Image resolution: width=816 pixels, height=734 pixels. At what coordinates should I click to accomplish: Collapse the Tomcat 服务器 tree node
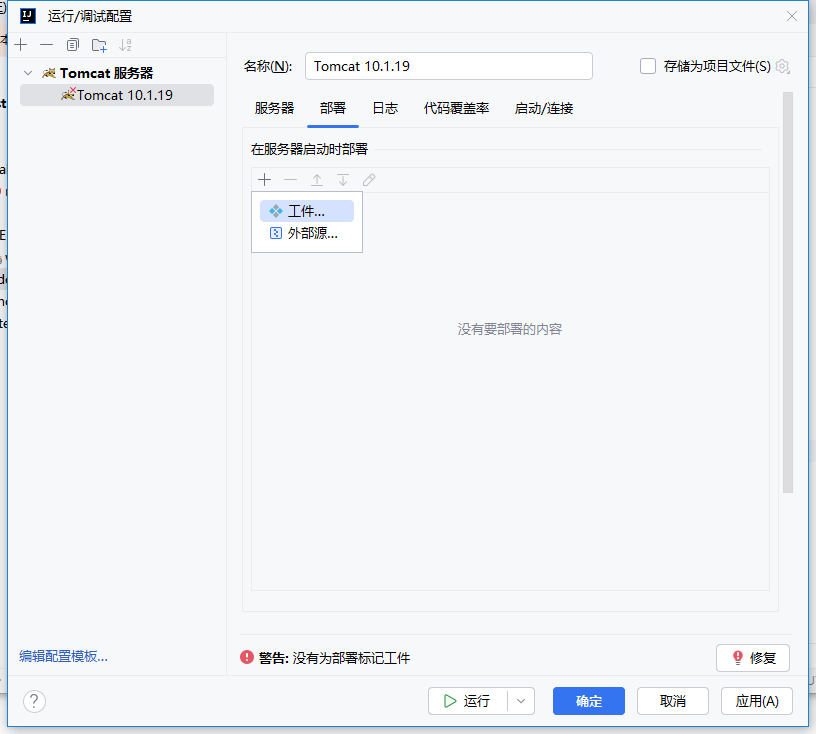click(27, 72)
